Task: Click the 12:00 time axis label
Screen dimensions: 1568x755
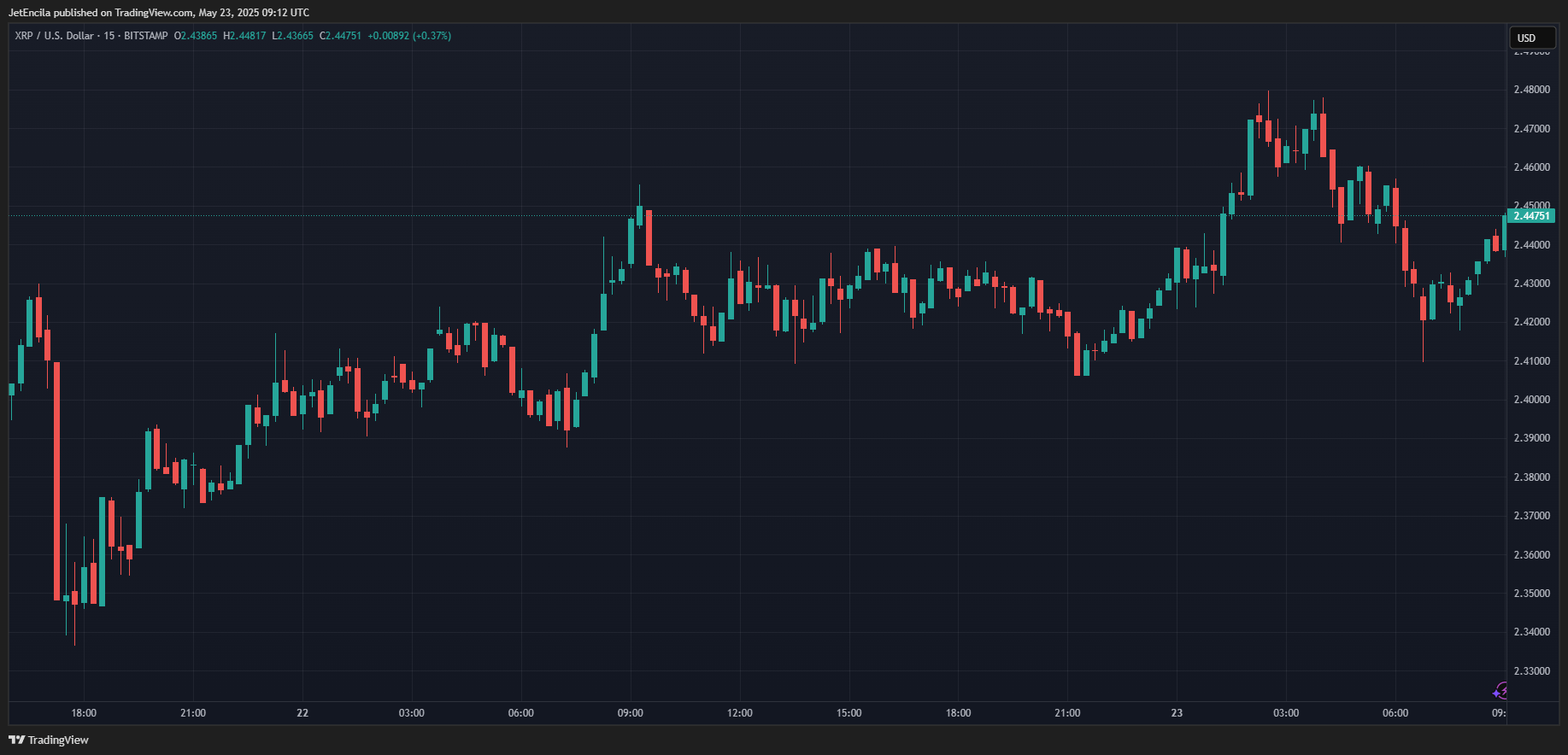Action: point(740,713)
